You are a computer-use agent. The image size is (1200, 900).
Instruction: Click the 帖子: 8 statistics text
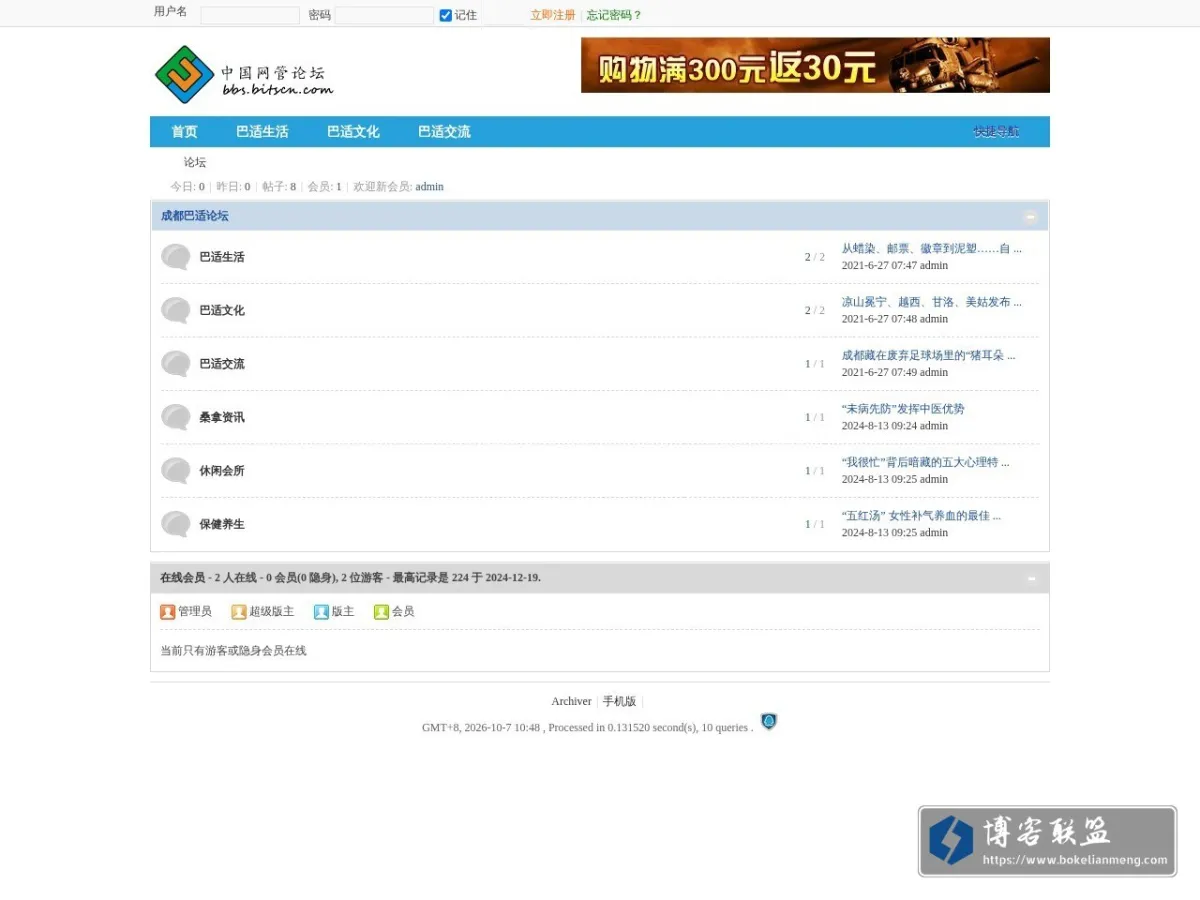279,187
